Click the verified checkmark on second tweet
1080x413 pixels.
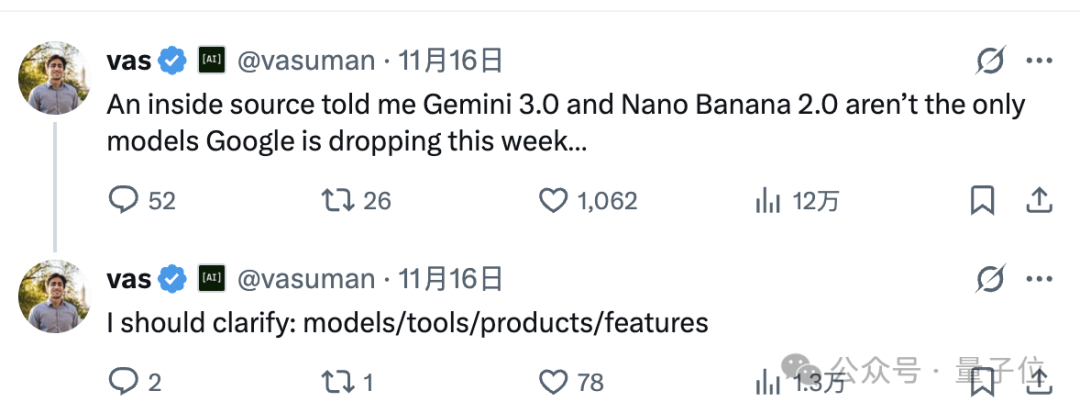(173, 279)
